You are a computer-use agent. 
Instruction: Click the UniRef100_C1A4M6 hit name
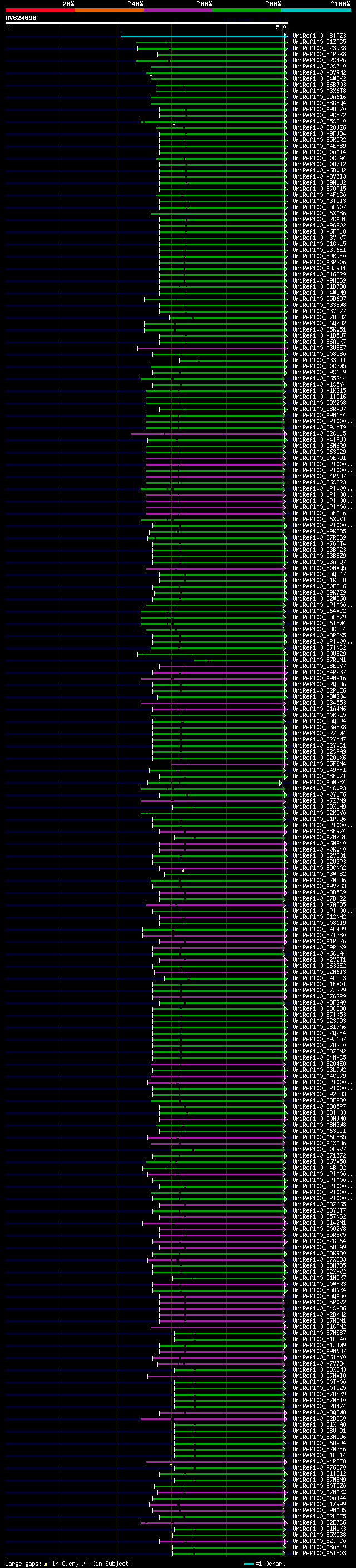(x=319, y=709)
